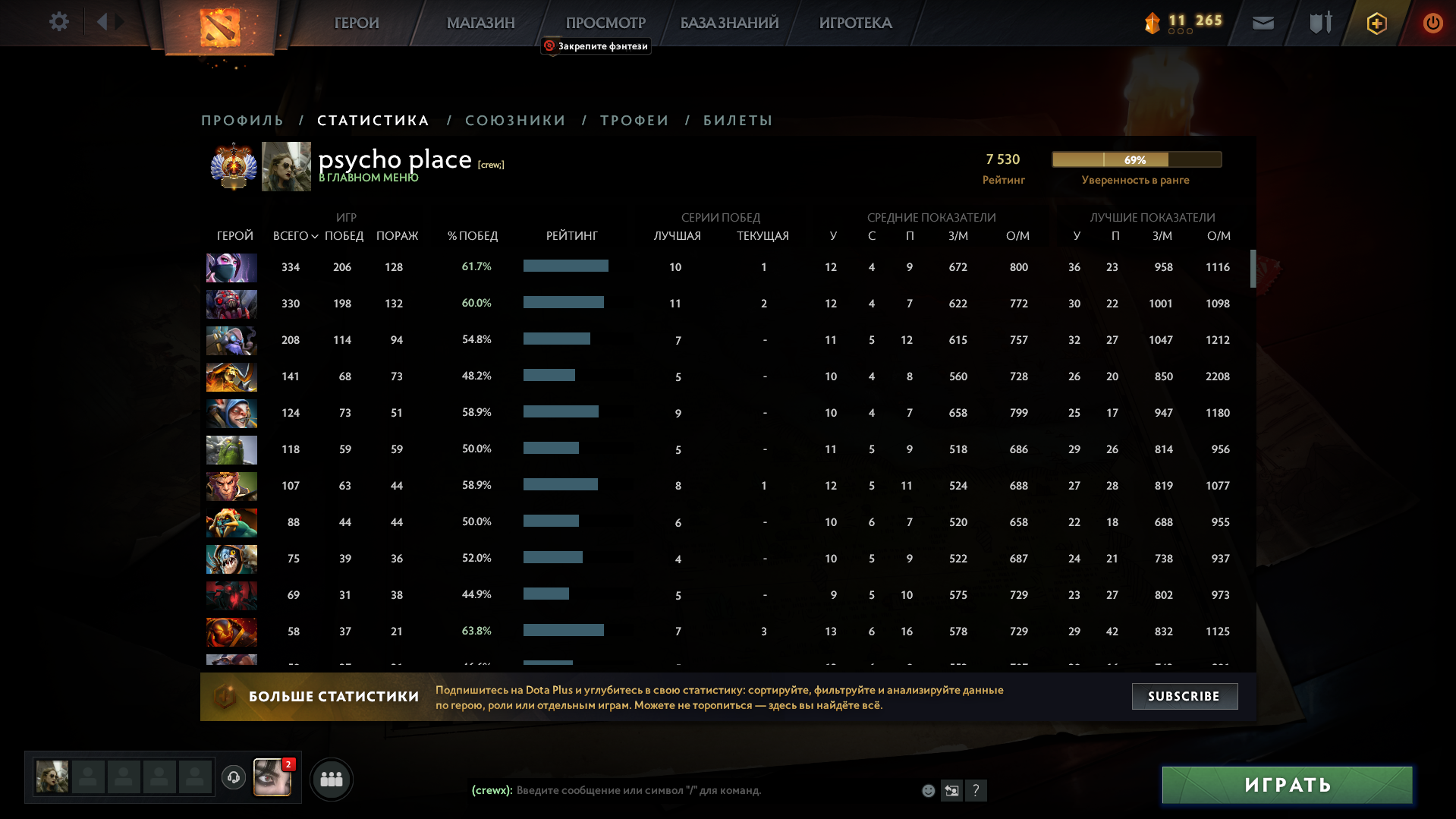The image size is (1456, 819).
Task: Select the hero portrait with 118 games
Action: coord(231,450)
